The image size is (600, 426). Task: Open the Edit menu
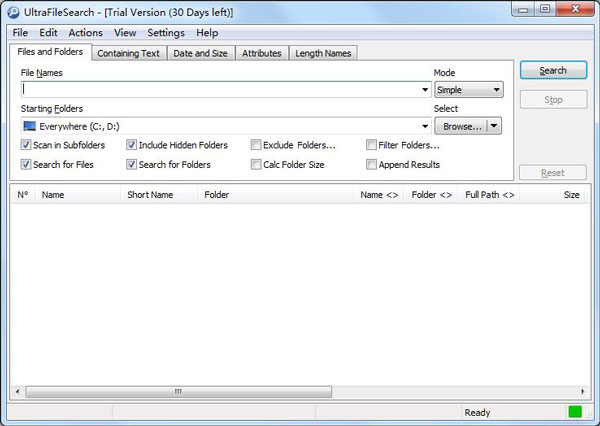(48, 33)
